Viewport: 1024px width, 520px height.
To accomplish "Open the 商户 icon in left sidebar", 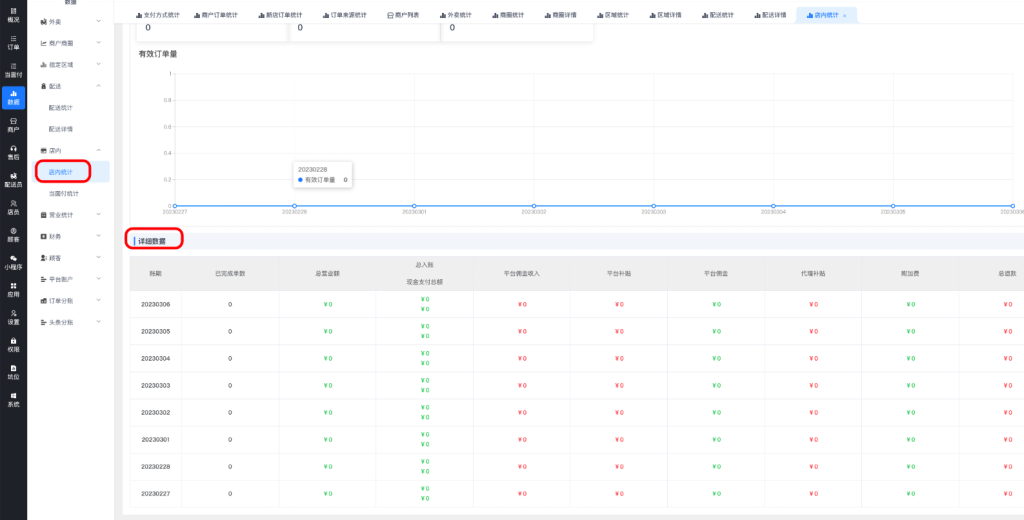I will coord(13,124).
